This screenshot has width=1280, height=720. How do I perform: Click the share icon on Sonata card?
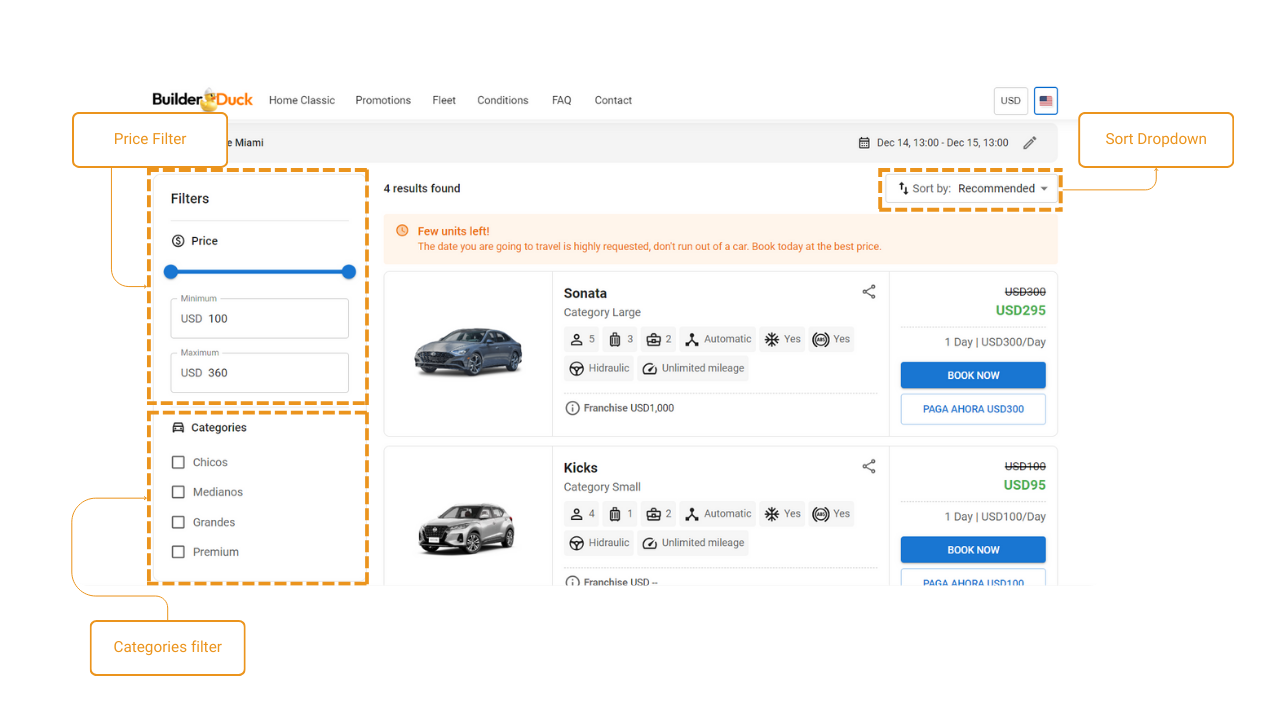(869, 292)
